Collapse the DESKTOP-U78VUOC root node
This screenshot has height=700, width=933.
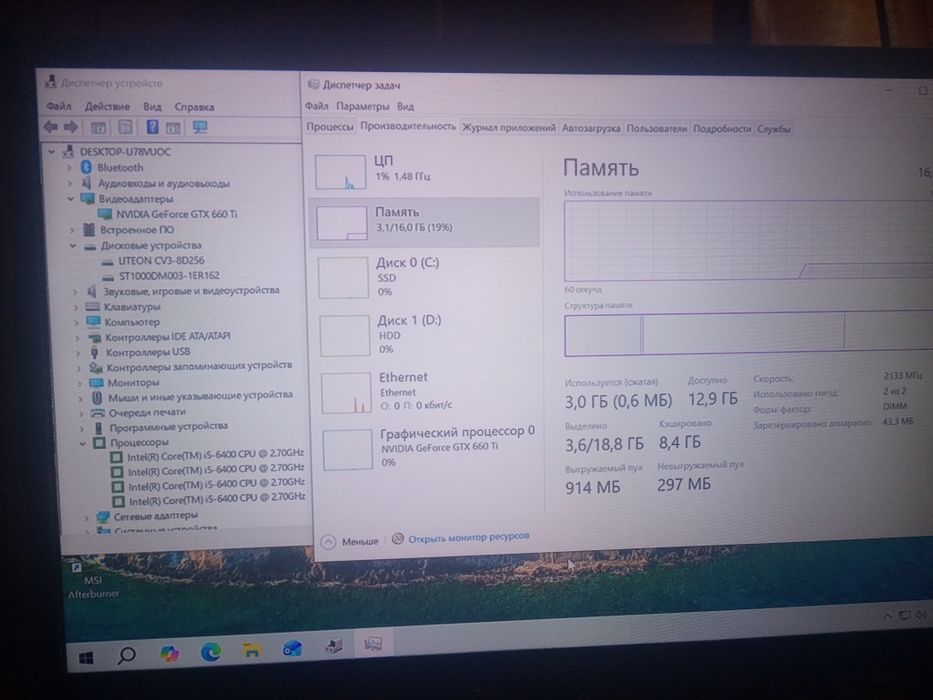coord(52,152)
